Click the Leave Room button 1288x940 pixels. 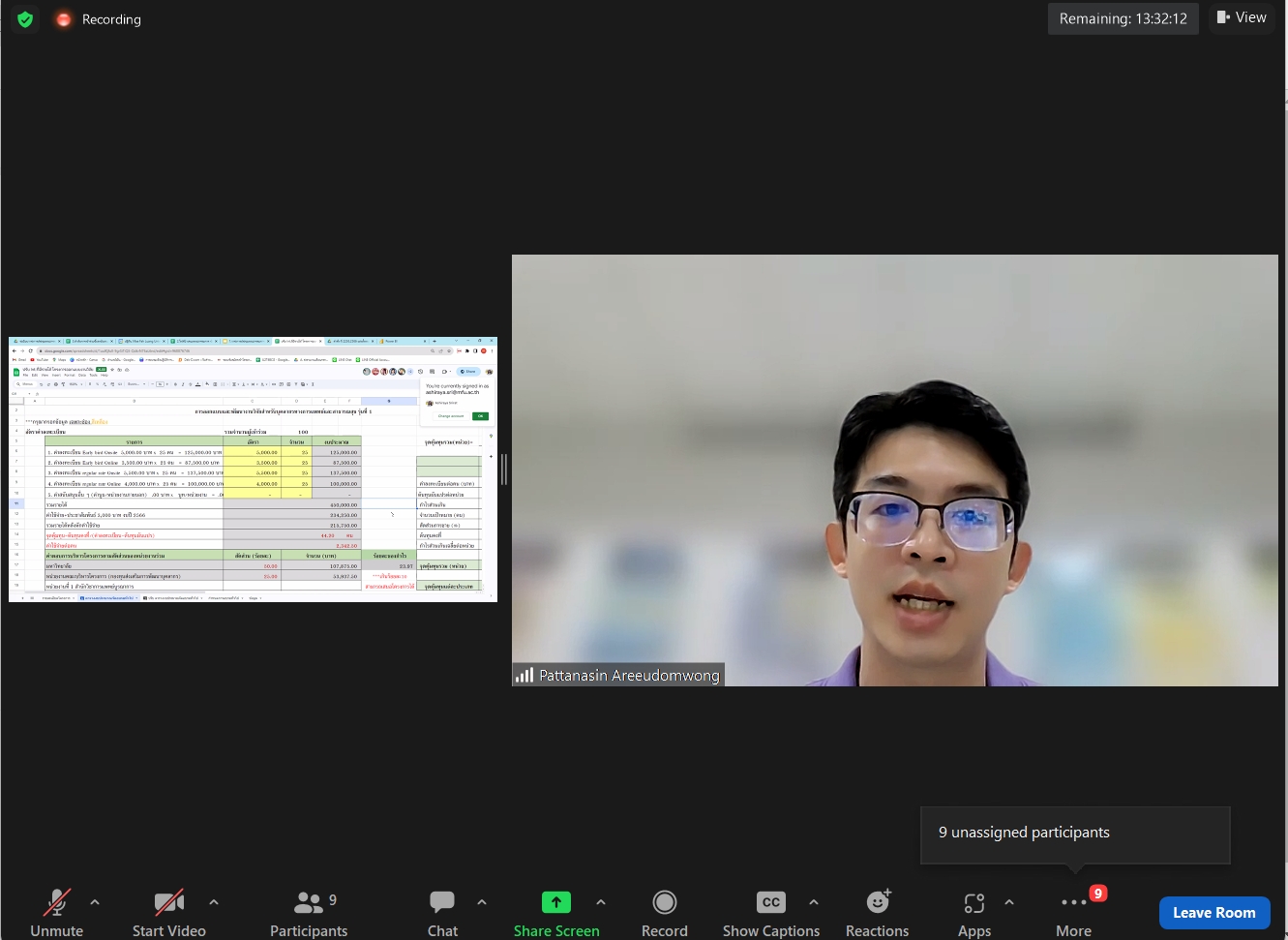click(x=1214, y=913)
